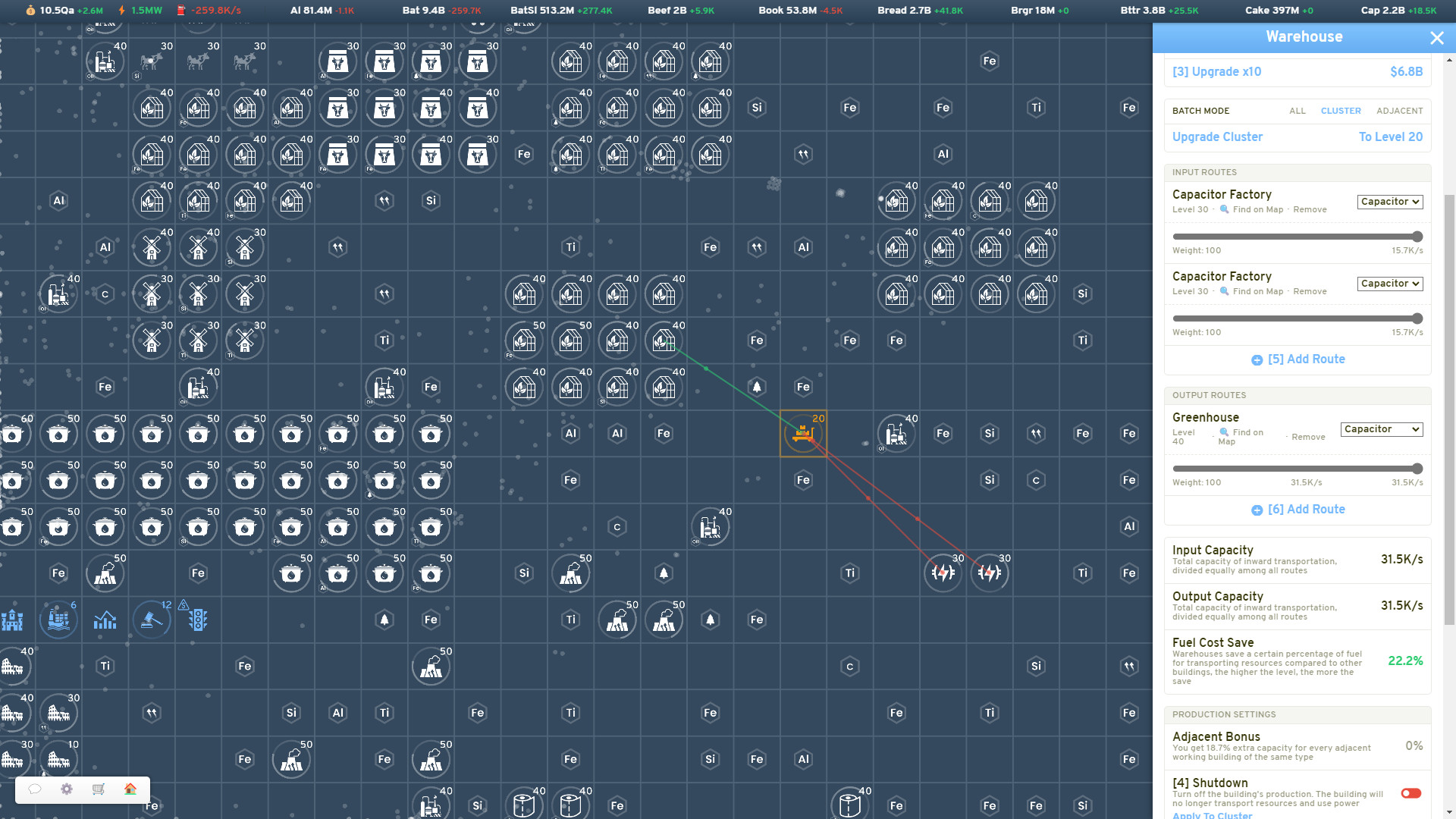Image resolution: width=1456 pixels, height=819 pixels.
Task: Click the [3] Upgrade x10 button
Action: pos(1216,71)
